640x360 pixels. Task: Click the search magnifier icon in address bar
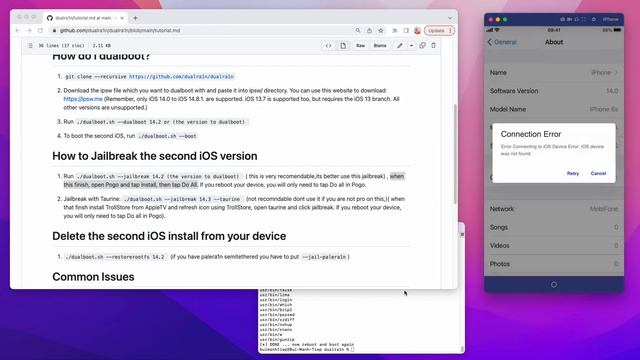pyautogui.click(x=358, y=31)
